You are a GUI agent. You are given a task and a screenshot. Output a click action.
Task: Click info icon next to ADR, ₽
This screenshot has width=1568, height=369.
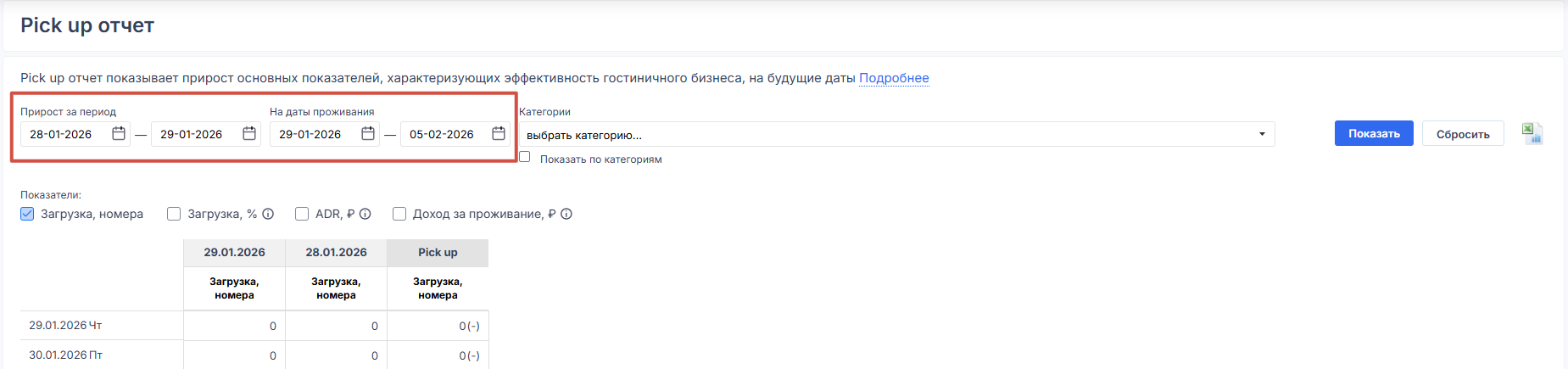pos(365,214)
